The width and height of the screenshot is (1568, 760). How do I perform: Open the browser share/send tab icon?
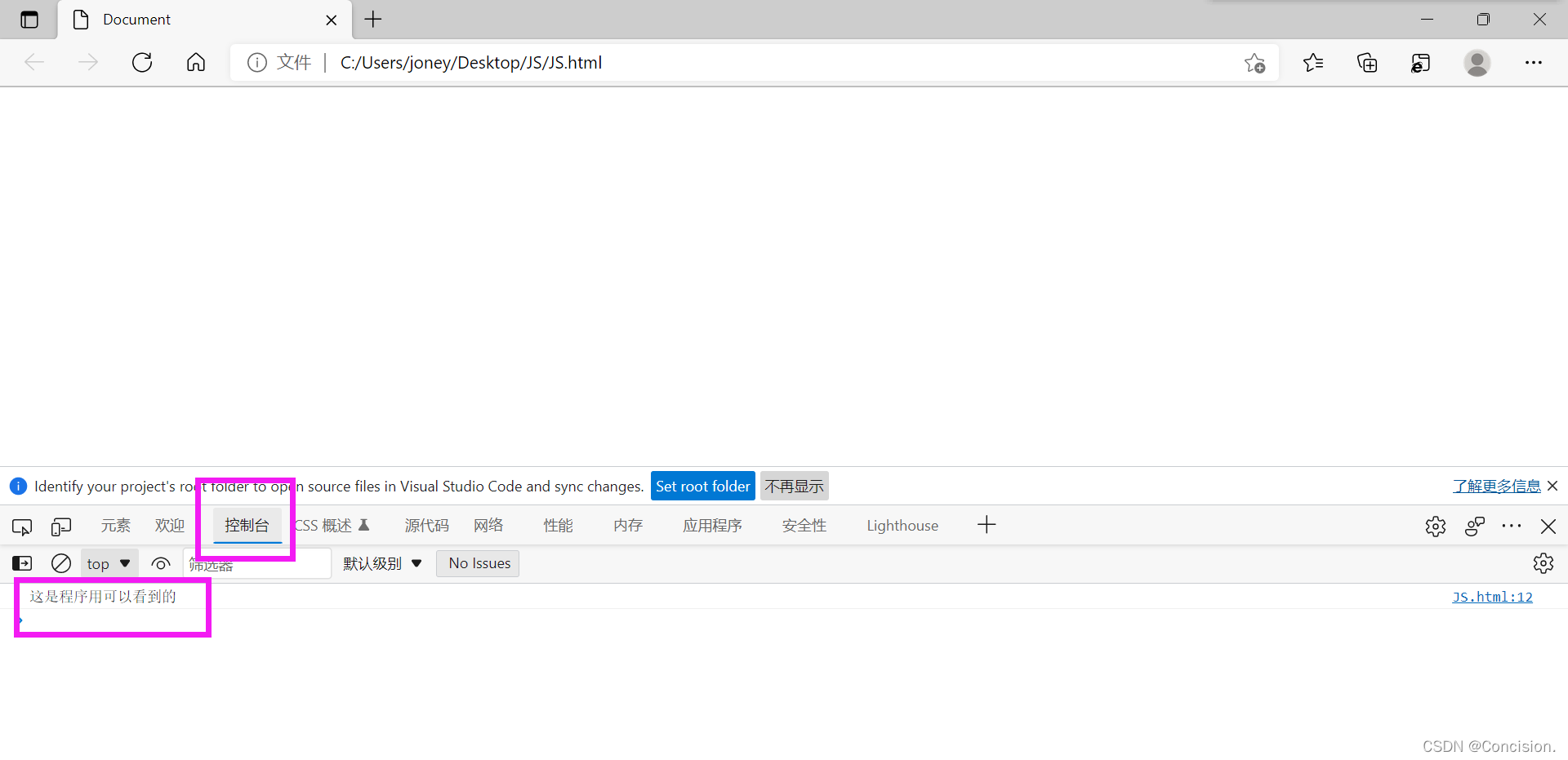1421,62
